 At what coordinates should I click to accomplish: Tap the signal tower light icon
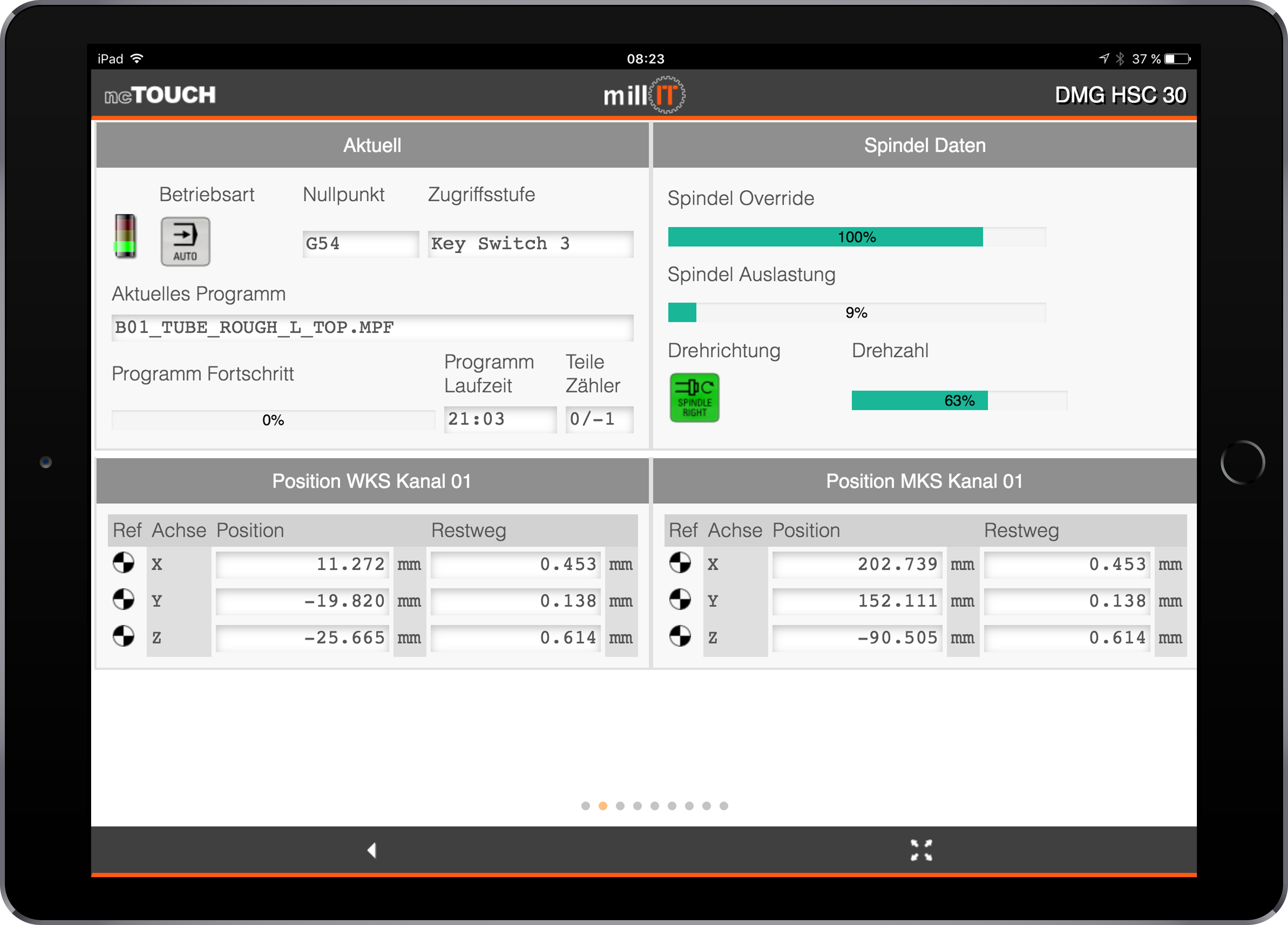point(125,236)
